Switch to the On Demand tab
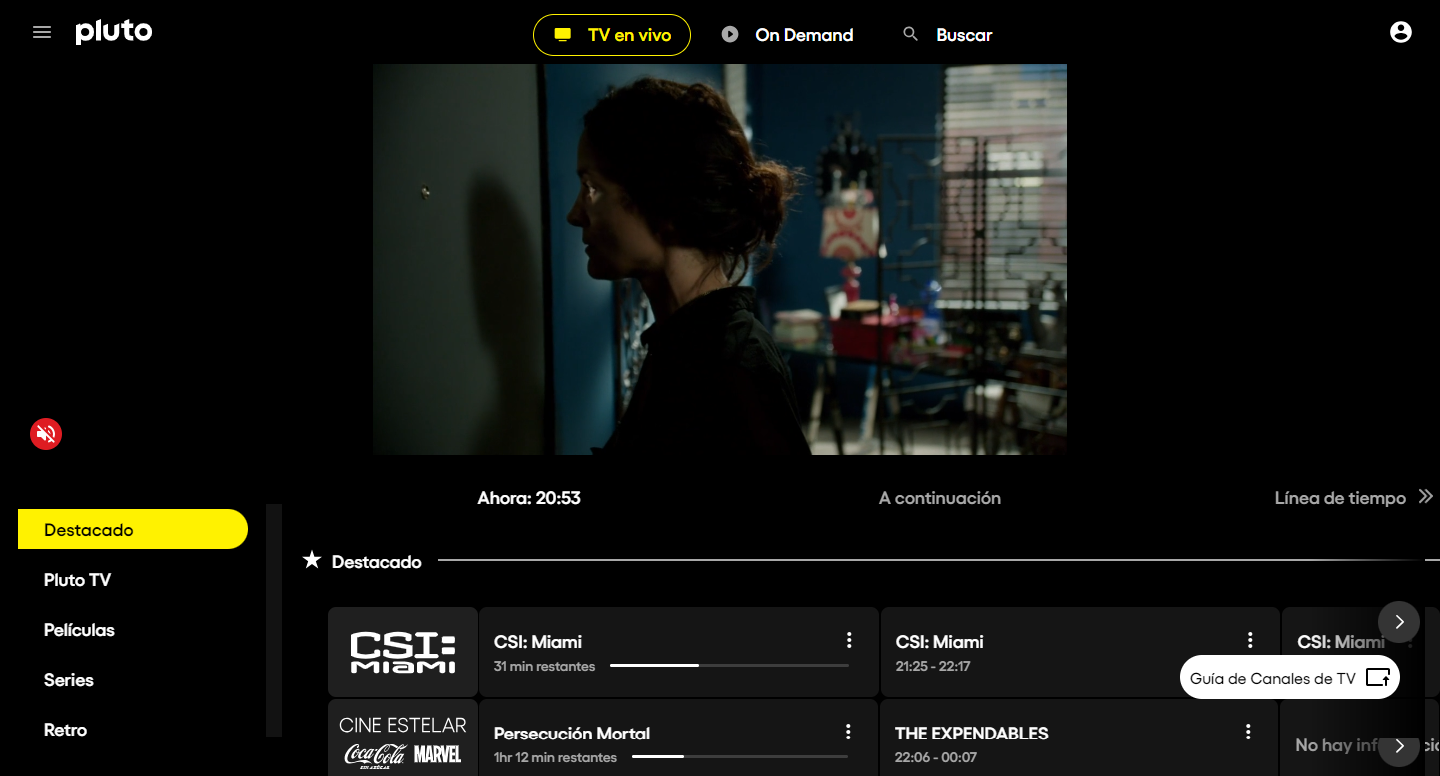Image resolution: width=1440 pixels, height=776 pixels. [x=803, y=33]
